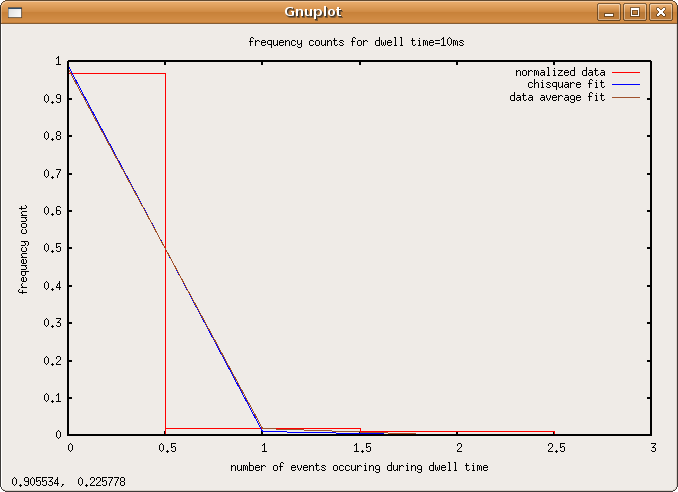Screen dimensions: 678x492
Task: Maximize the Gnuplot window
Action: (634, 12)
